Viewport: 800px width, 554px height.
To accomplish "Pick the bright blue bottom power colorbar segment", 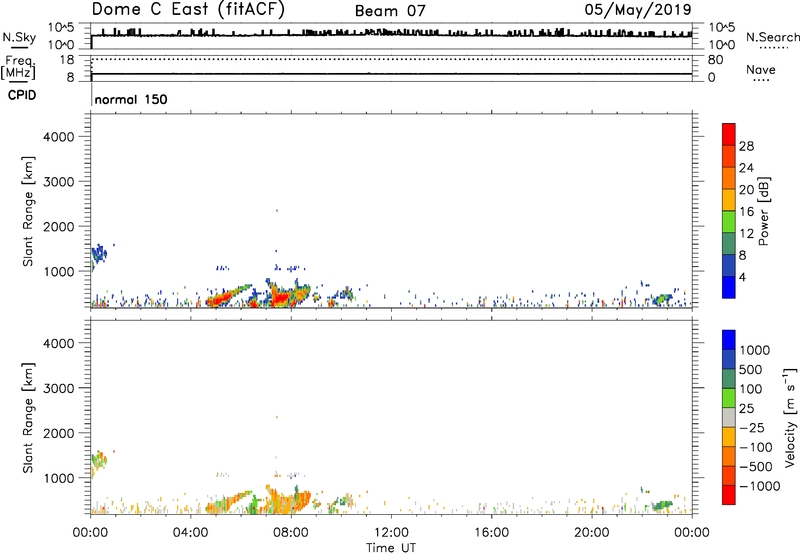I will [729, 287].
